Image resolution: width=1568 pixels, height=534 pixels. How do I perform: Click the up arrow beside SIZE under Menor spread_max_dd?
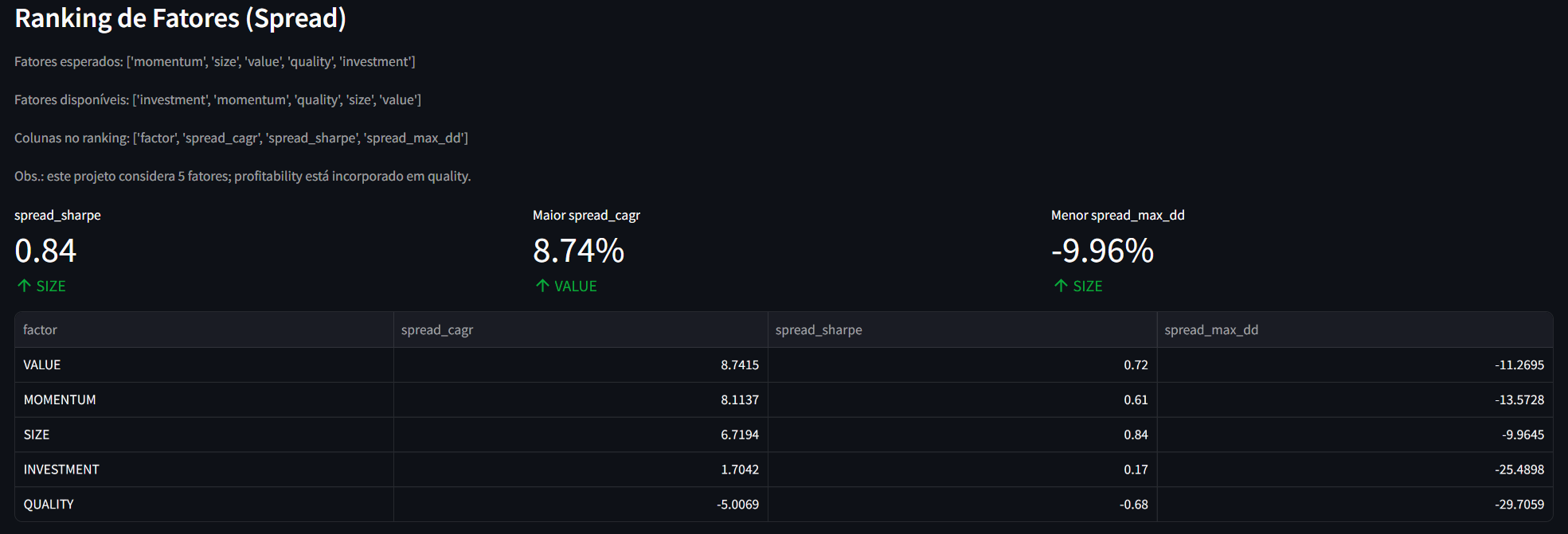(x=1061, y=286)
